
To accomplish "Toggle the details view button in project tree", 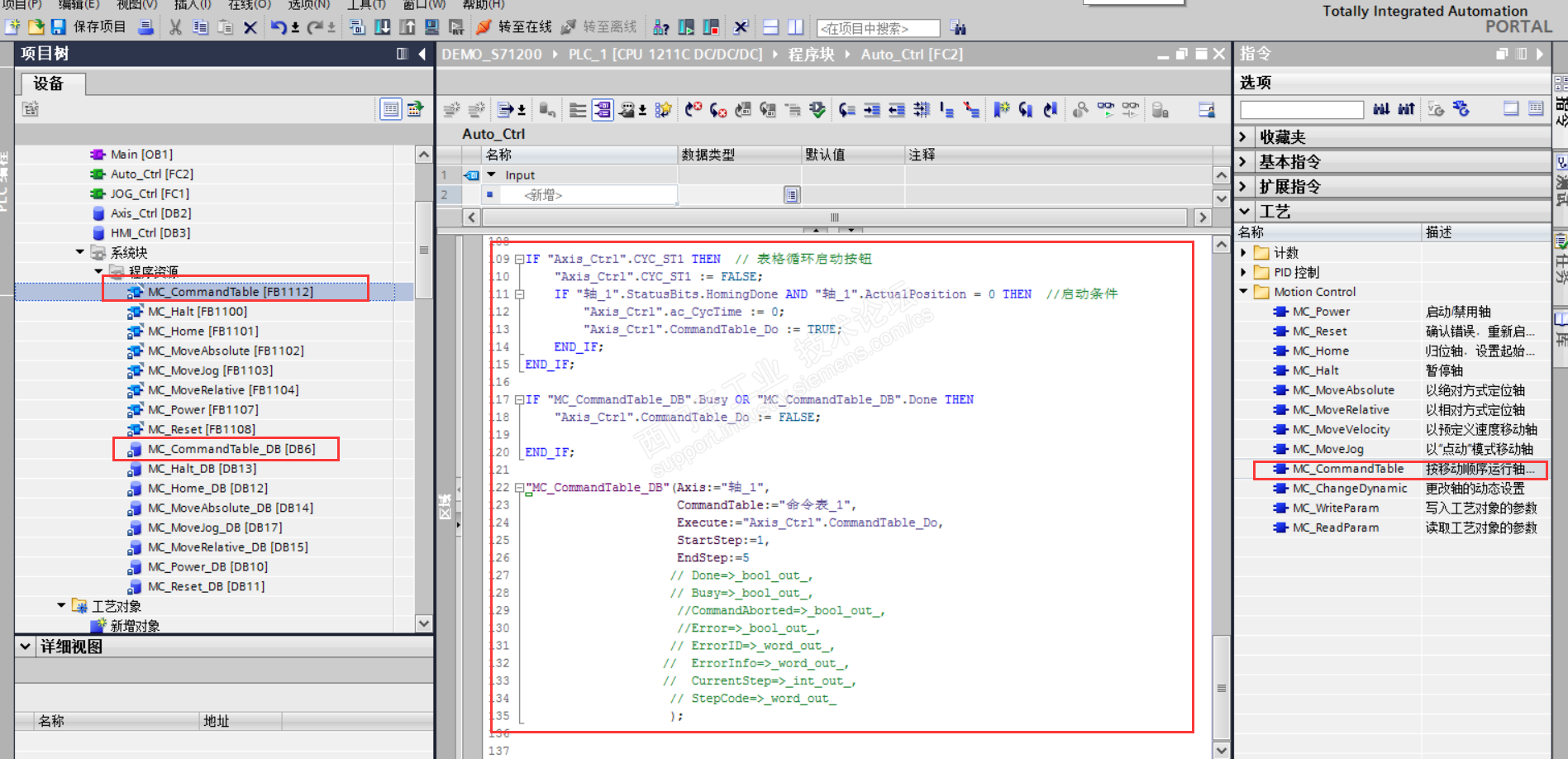I will coord(390,108).
